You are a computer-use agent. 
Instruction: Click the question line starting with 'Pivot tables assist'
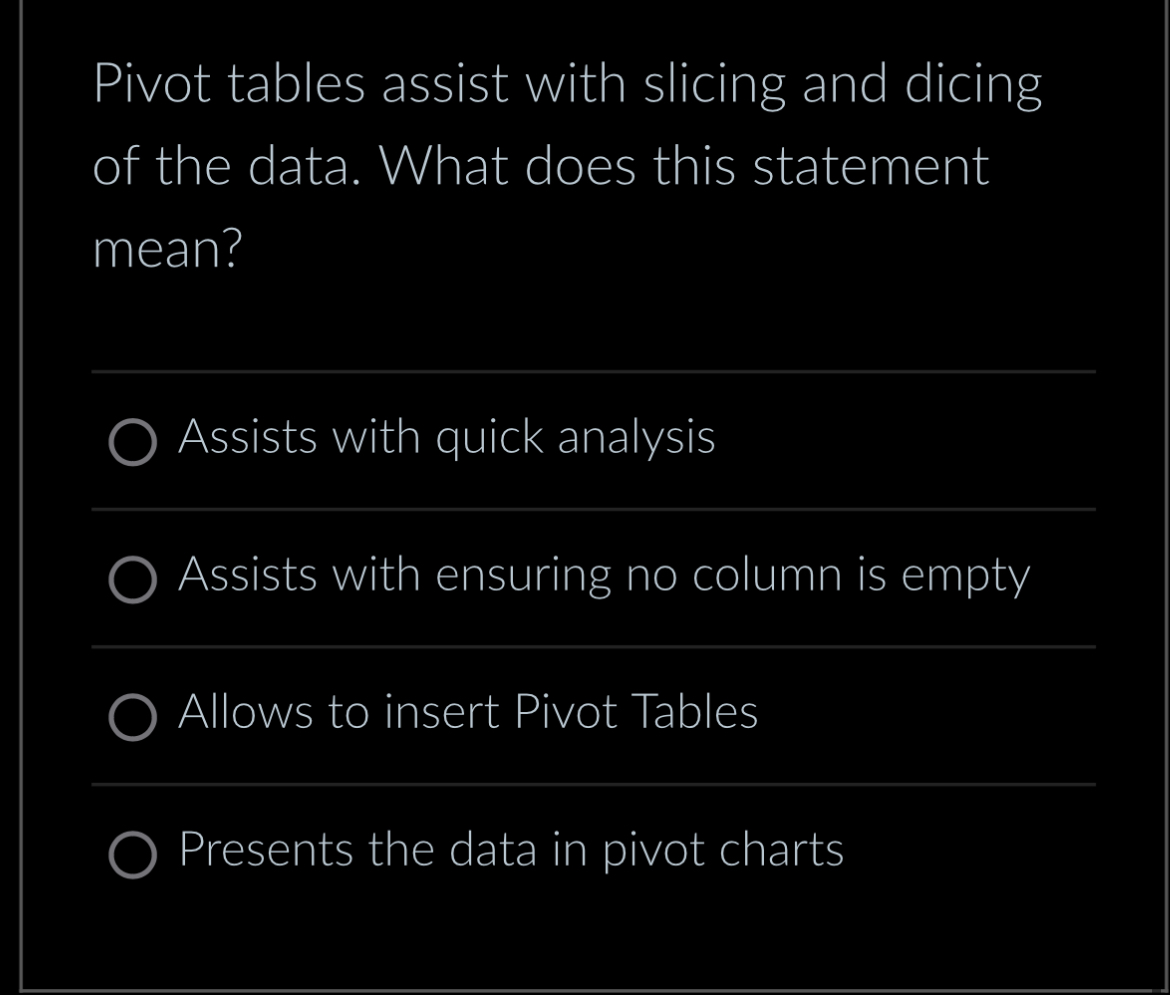(x=567, y=85)
